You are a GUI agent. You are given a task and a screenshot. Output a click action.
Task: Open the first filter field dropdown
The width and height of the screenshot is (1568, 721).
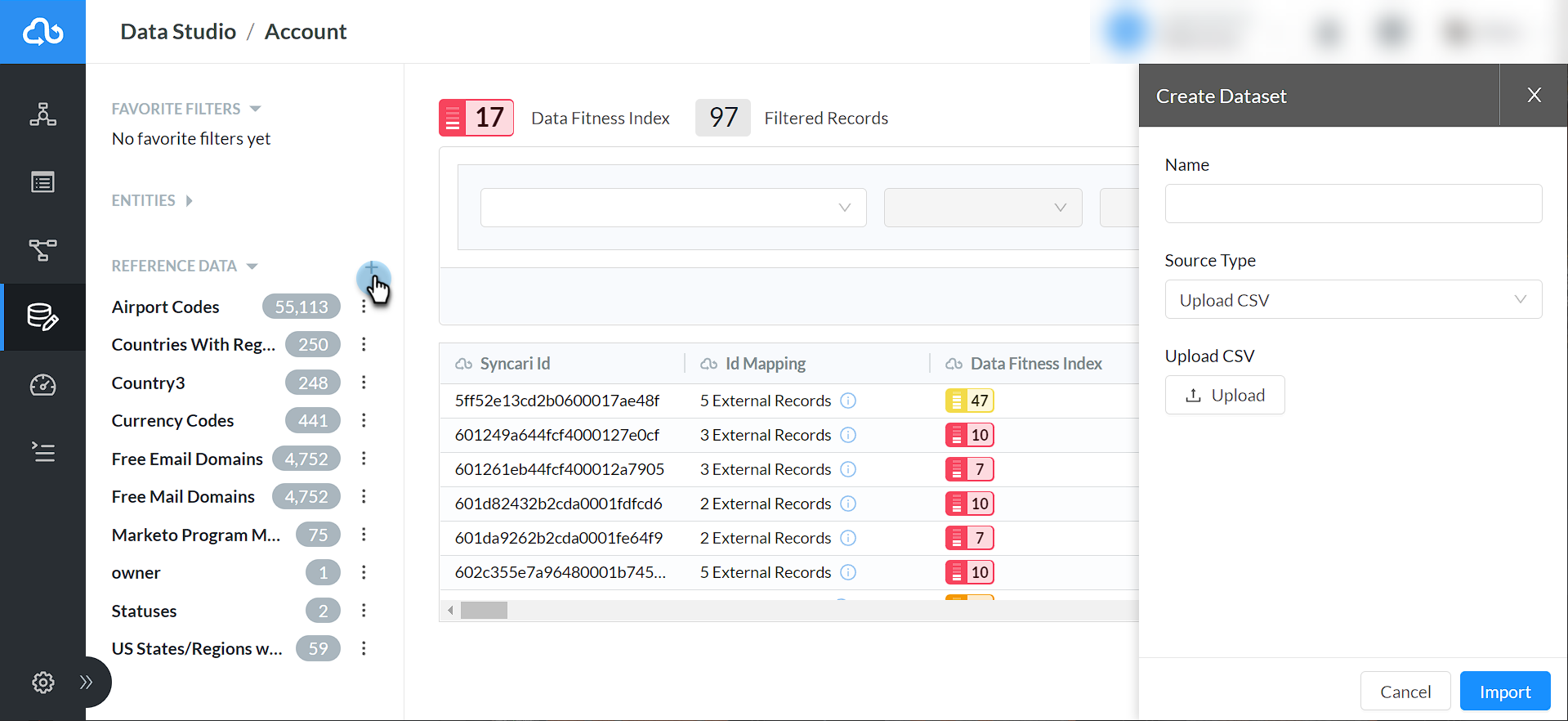tap(673, 208)
